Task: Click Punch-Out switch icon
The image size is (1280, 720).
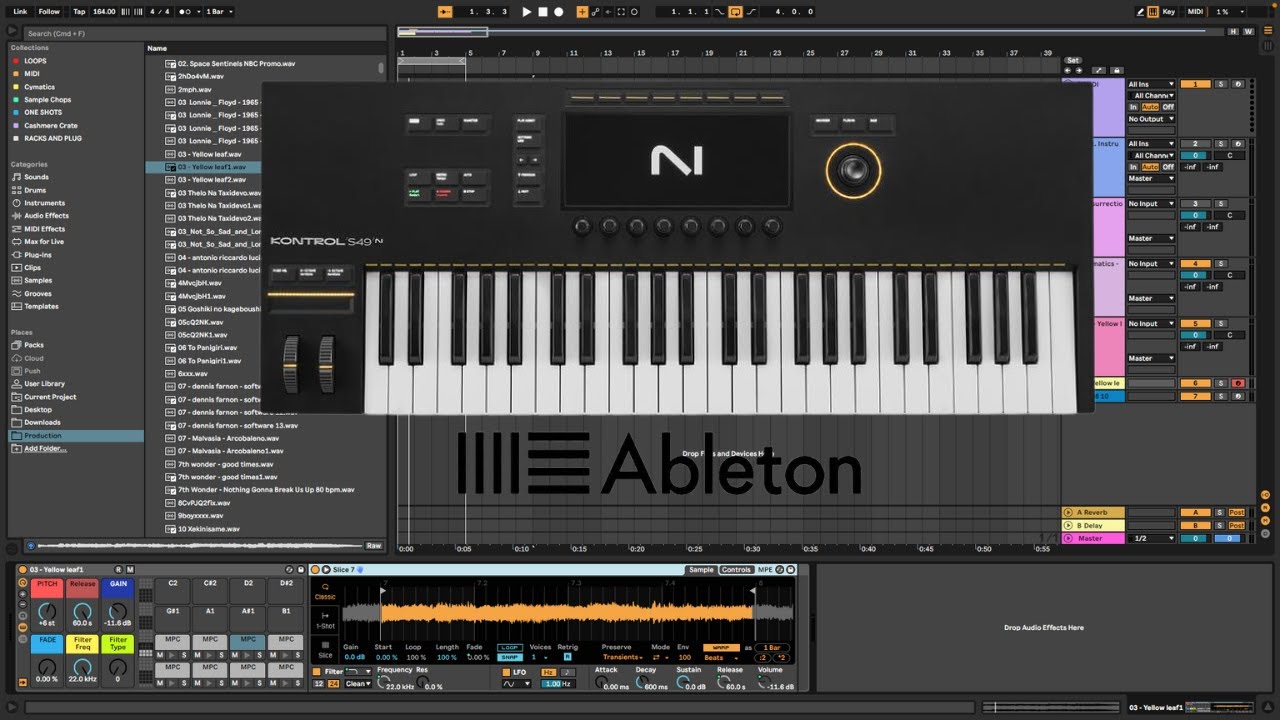Action: click(x=753, y=12)
